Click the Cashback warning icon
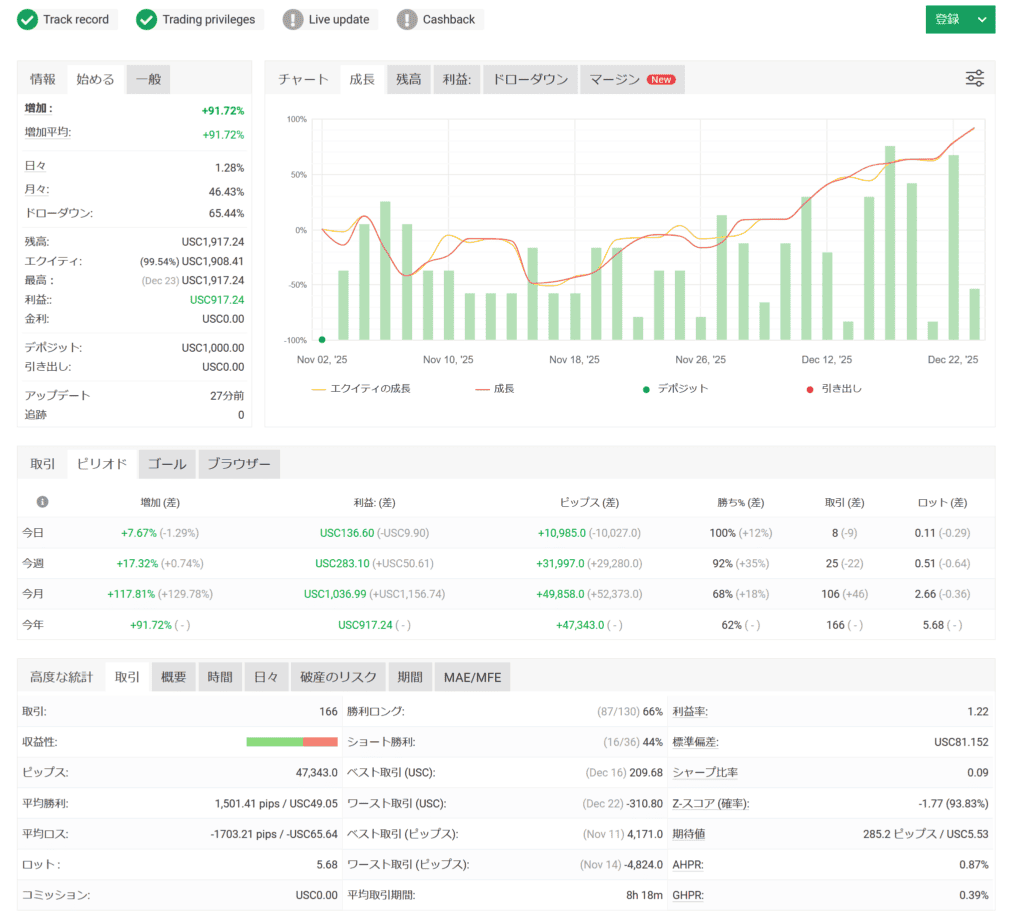 (407, 20)
